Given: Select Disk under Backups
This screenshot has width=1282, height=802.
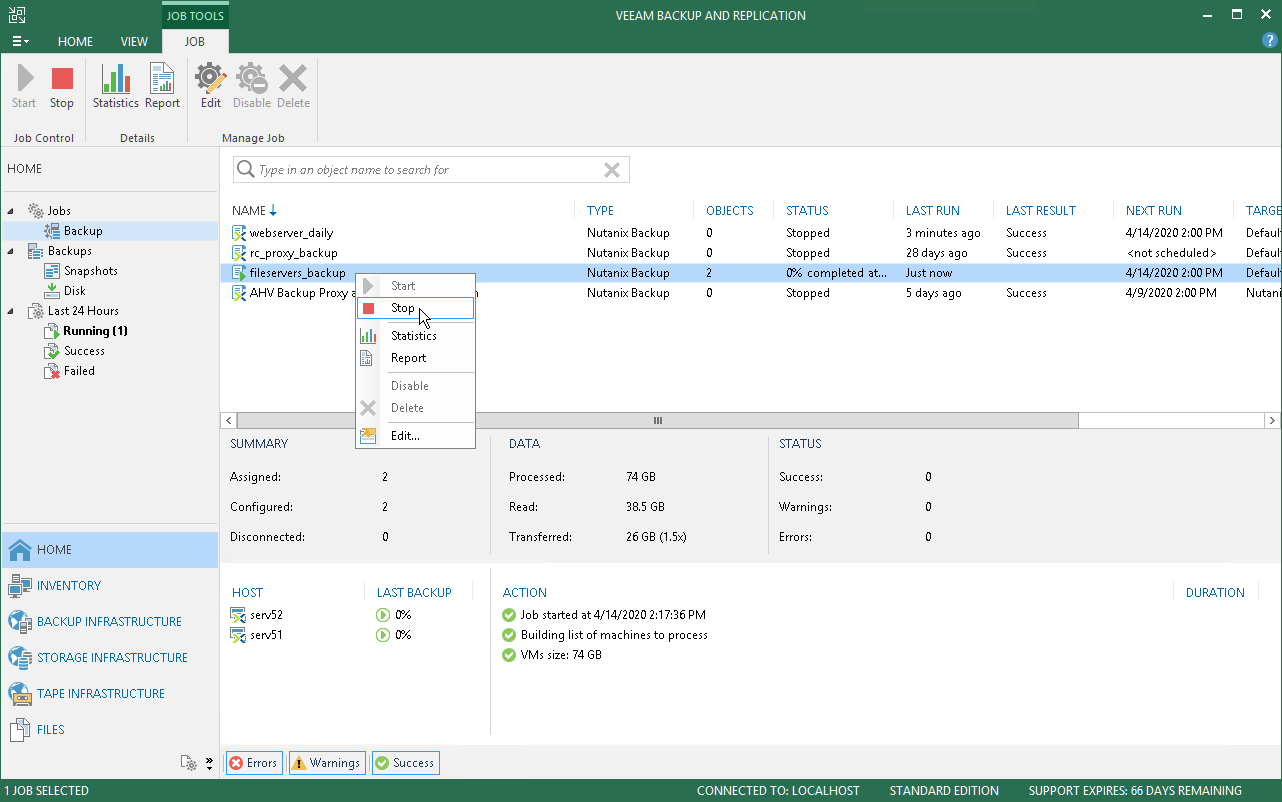Looking at the screenshot, I should click(75, 291).
